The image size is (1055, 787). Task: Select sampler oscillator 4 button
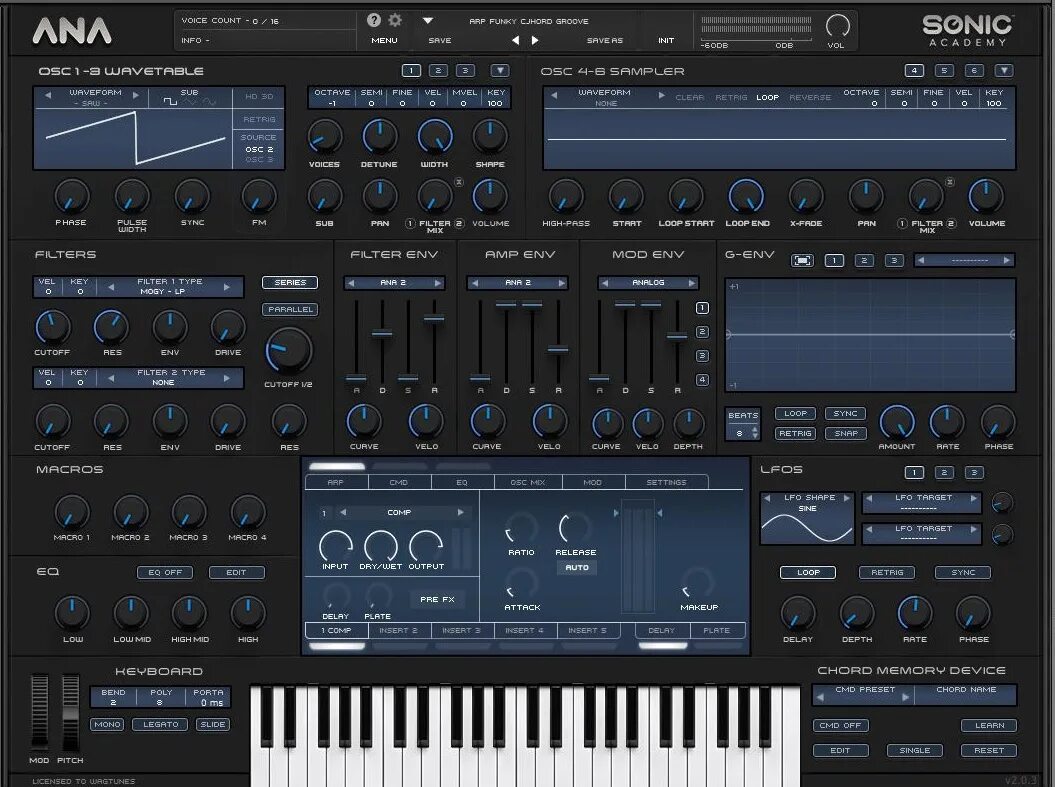(x=914, y=70)
